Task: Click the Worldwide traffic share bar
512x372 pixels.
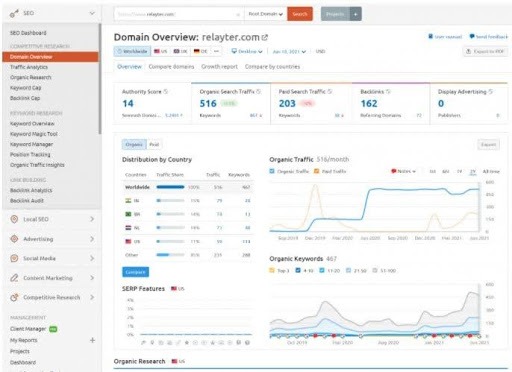Action: tap(170, 187)
